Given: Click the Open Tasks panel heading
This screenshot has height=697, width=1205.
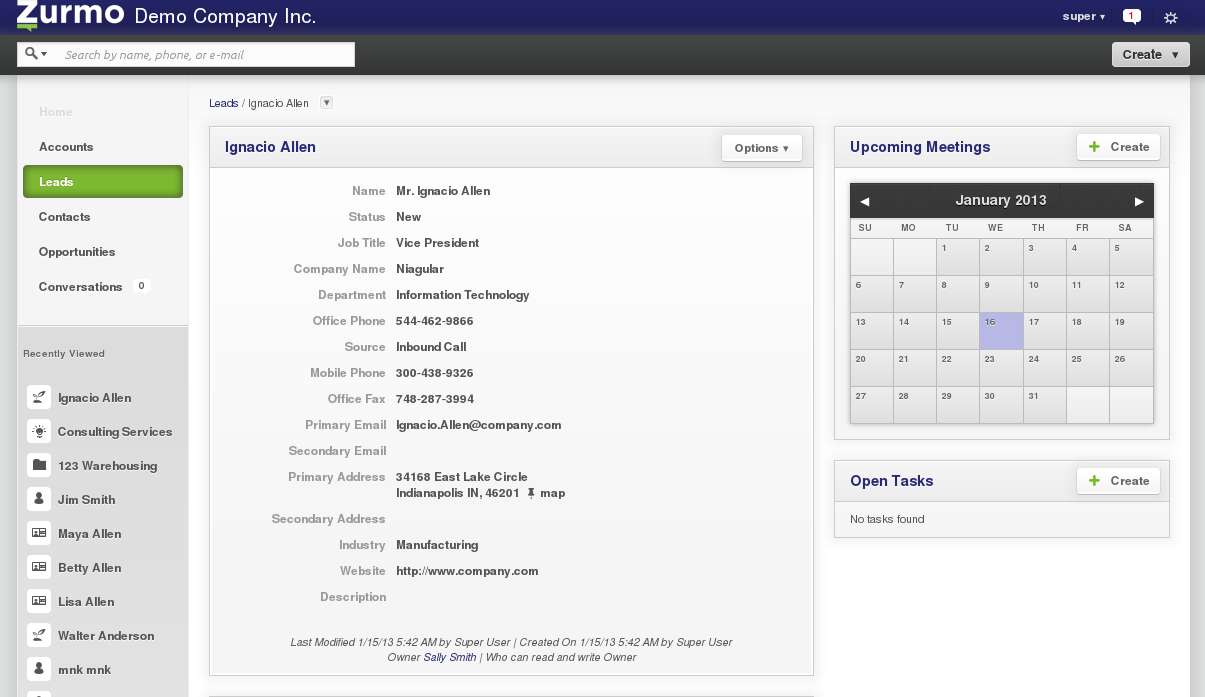Looking at the screenshot, I should point(892,481).
